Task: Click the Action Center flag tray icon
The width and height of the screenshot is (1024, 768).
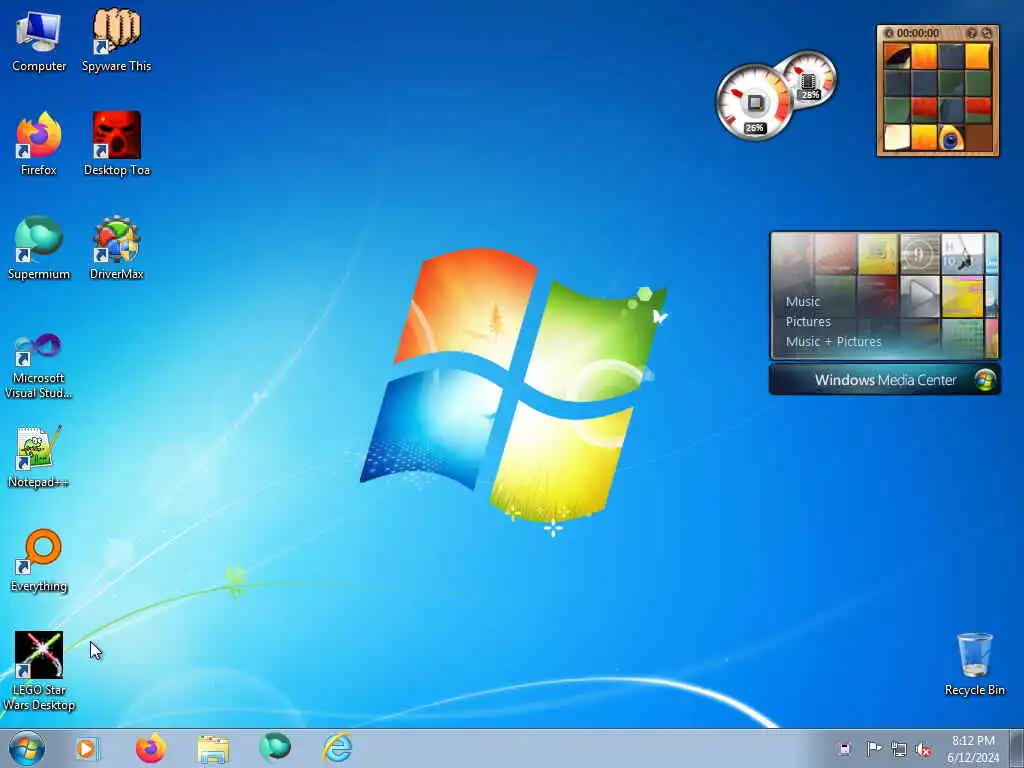Action: (873, 748)
